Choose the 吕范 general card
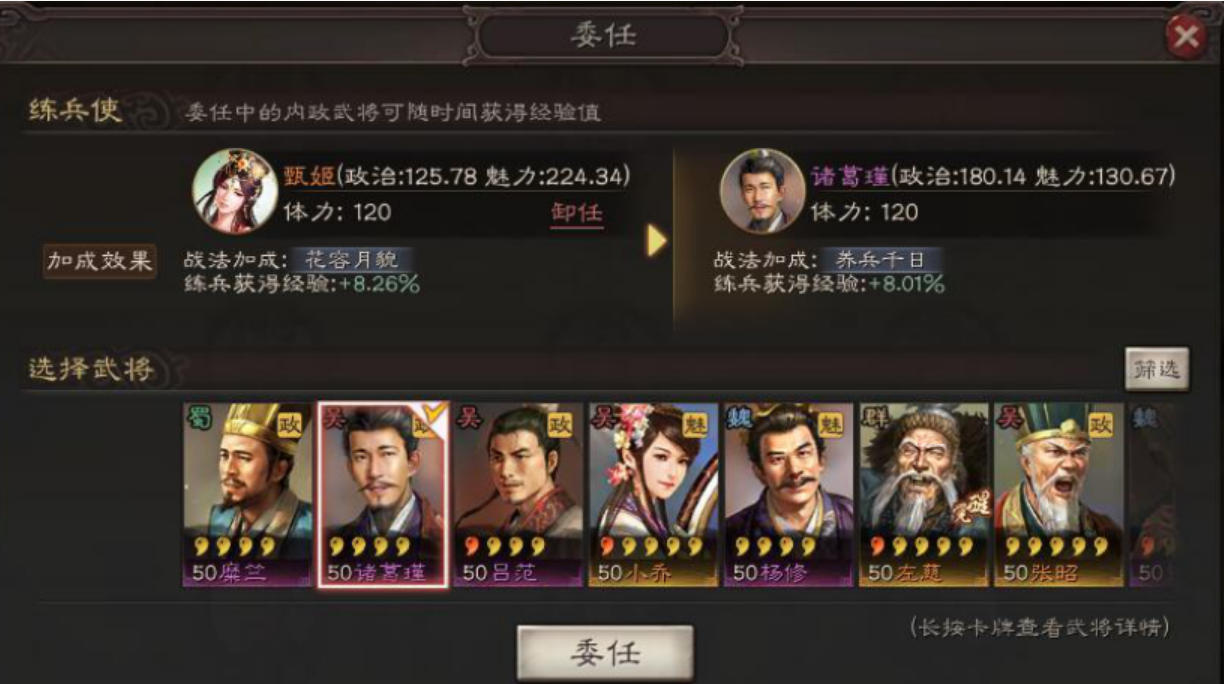The width and height of the screenshot is (1224, 684). tap(518, 494)
